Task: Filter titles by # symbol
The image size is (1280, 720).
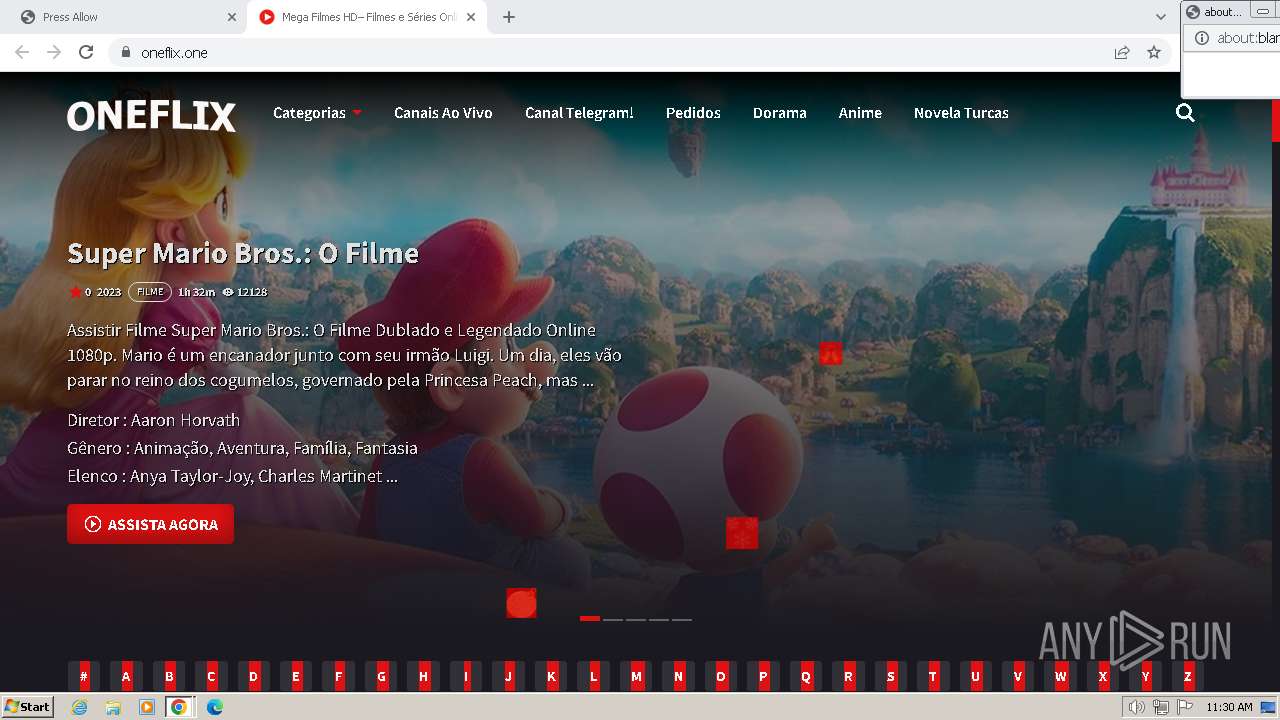Action: (84, 676)
